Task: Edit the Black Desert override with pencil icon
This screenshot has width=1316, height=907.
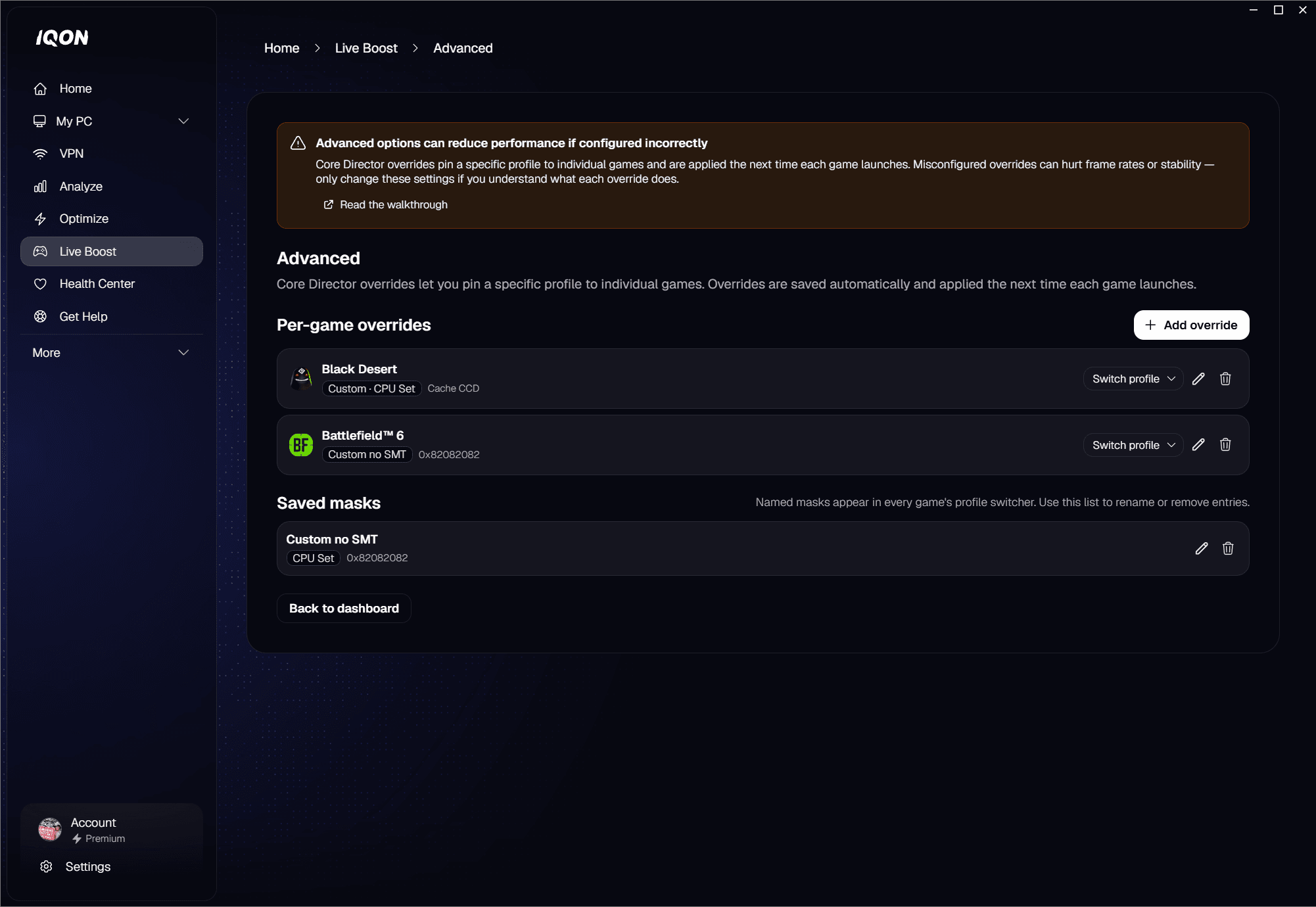Action: (x=1198, y=379)
